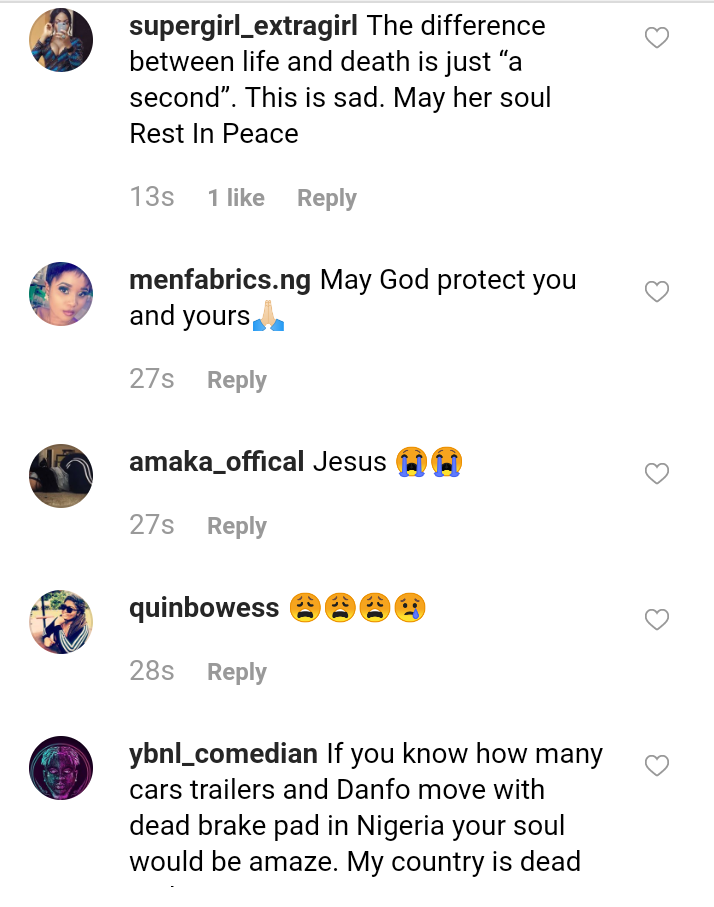714x907 pixels.
Task: Tap the heart beside quinbowess comment
Action: coord(656,620)
